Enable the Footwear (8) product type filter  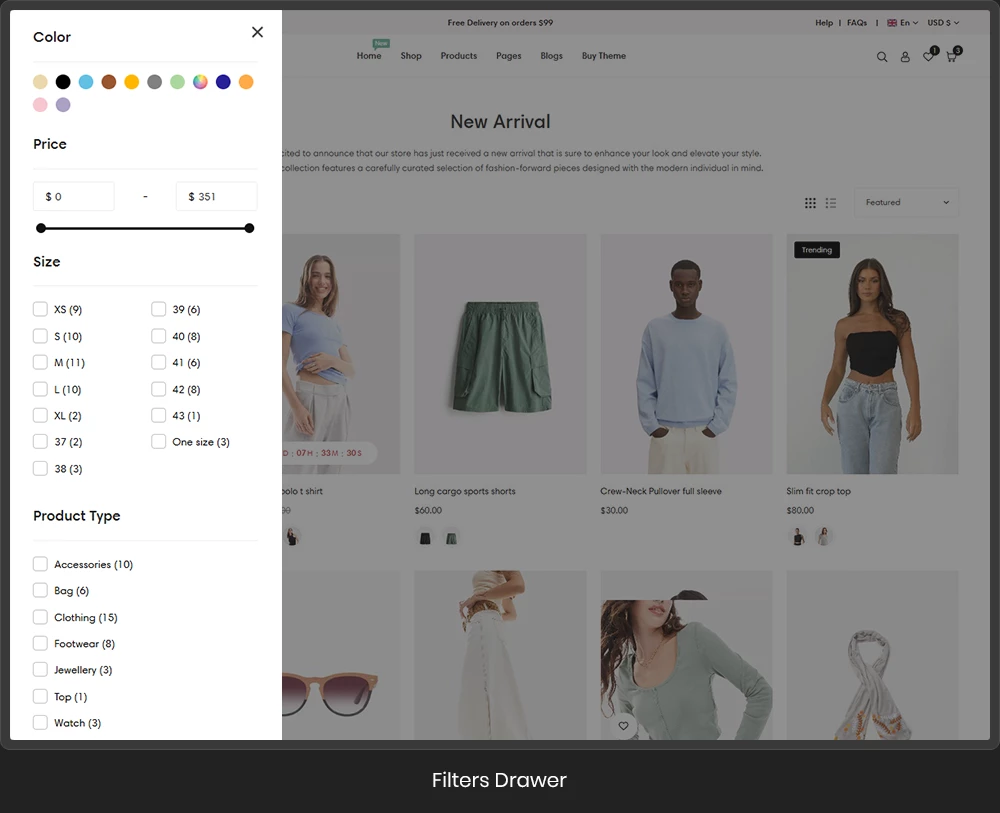pyautogui.click(x=41, y=644)
